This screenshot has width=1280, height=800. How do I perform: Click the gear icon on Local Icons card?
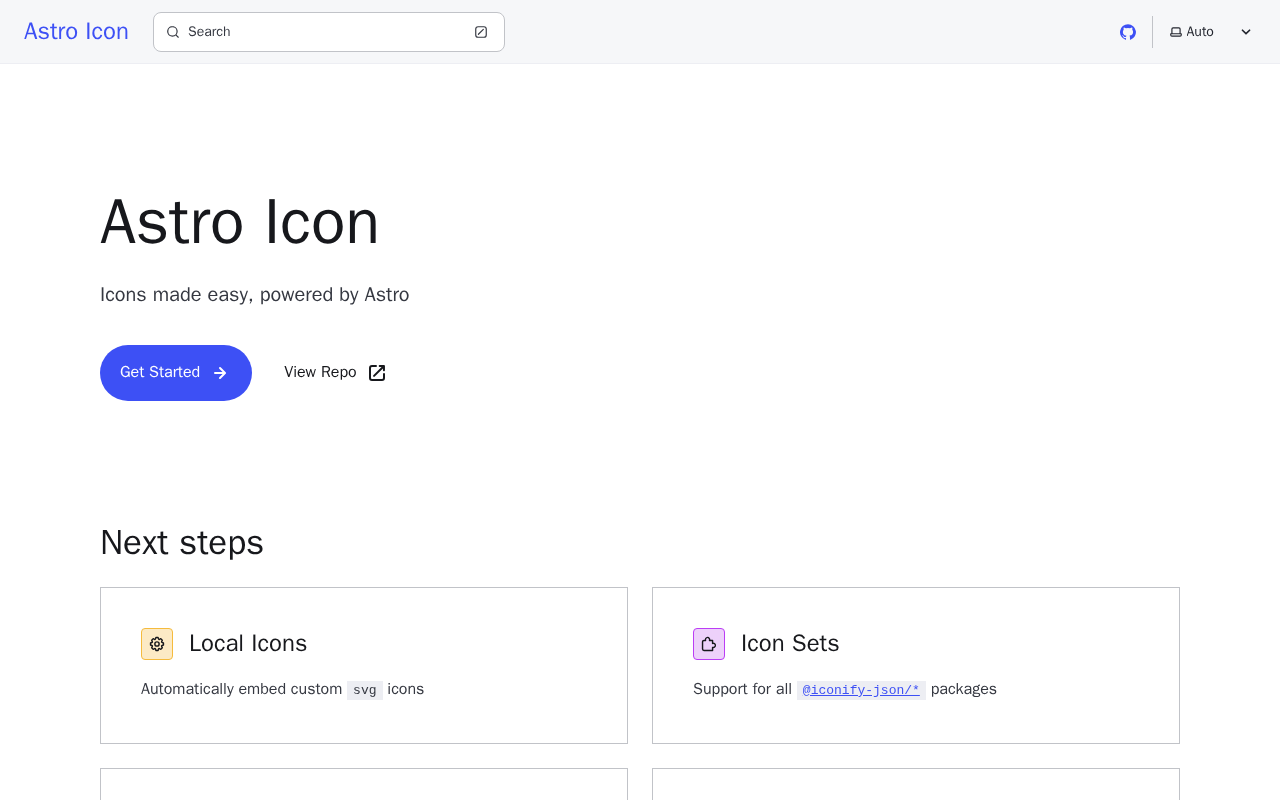click(x=157, y=644)
